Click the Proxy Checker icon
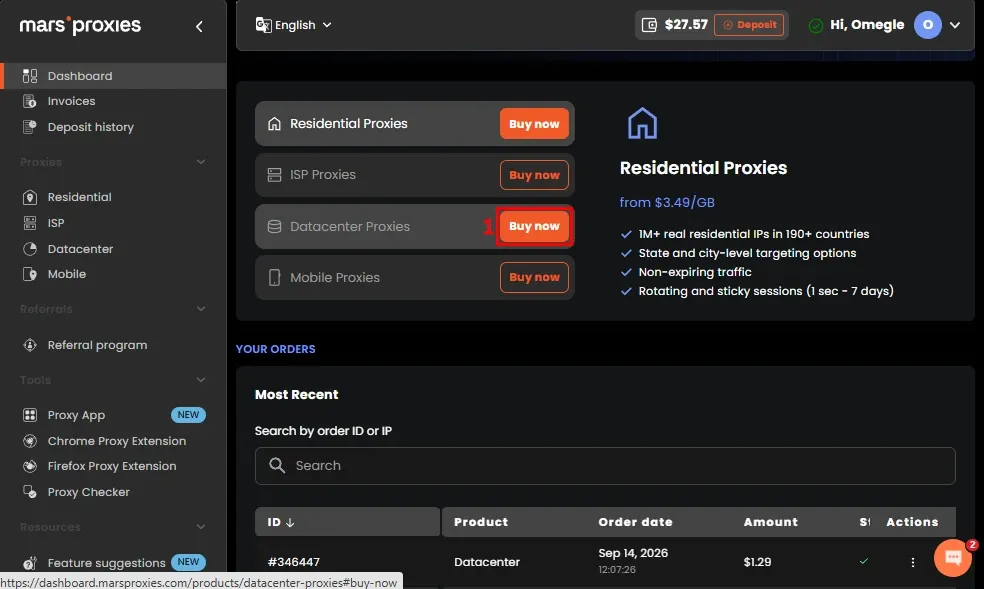The width and height of the screenshot is (984, 589). pos(29,492)
